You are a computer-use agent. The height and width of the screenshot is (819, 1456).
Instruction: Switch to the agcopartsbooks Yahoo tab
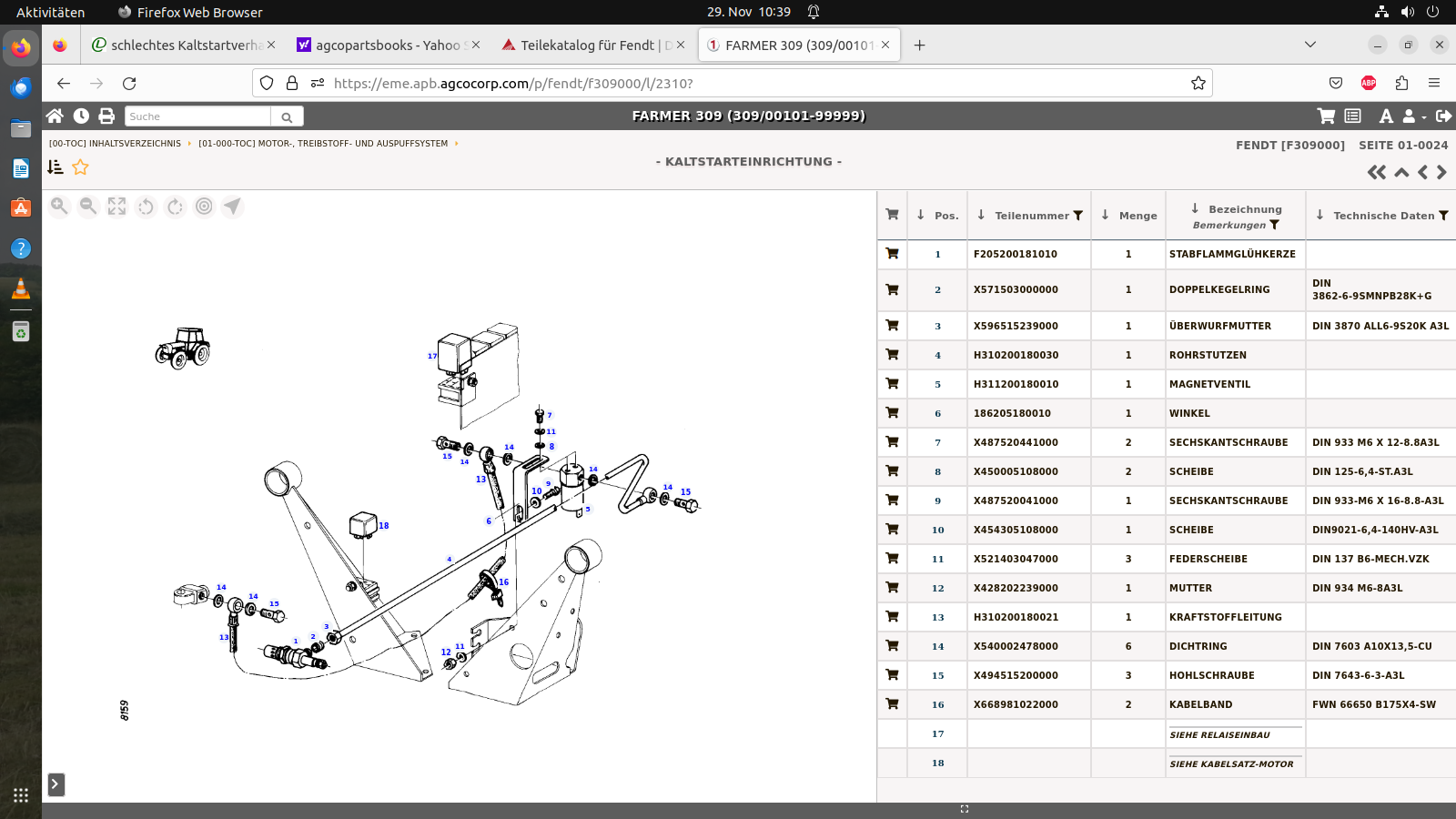[x=387, y=45]
